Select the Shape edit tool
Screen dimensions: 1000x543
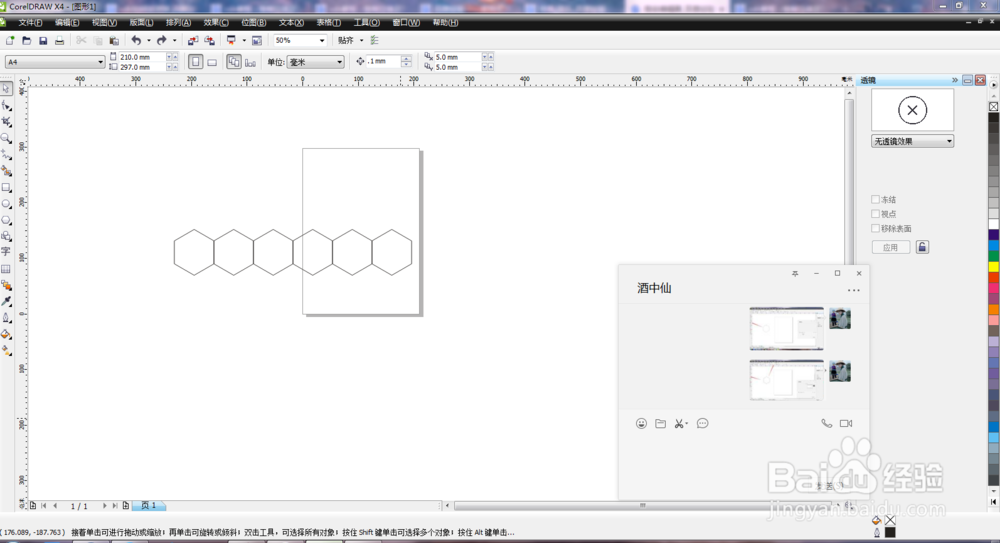(6, 105)
